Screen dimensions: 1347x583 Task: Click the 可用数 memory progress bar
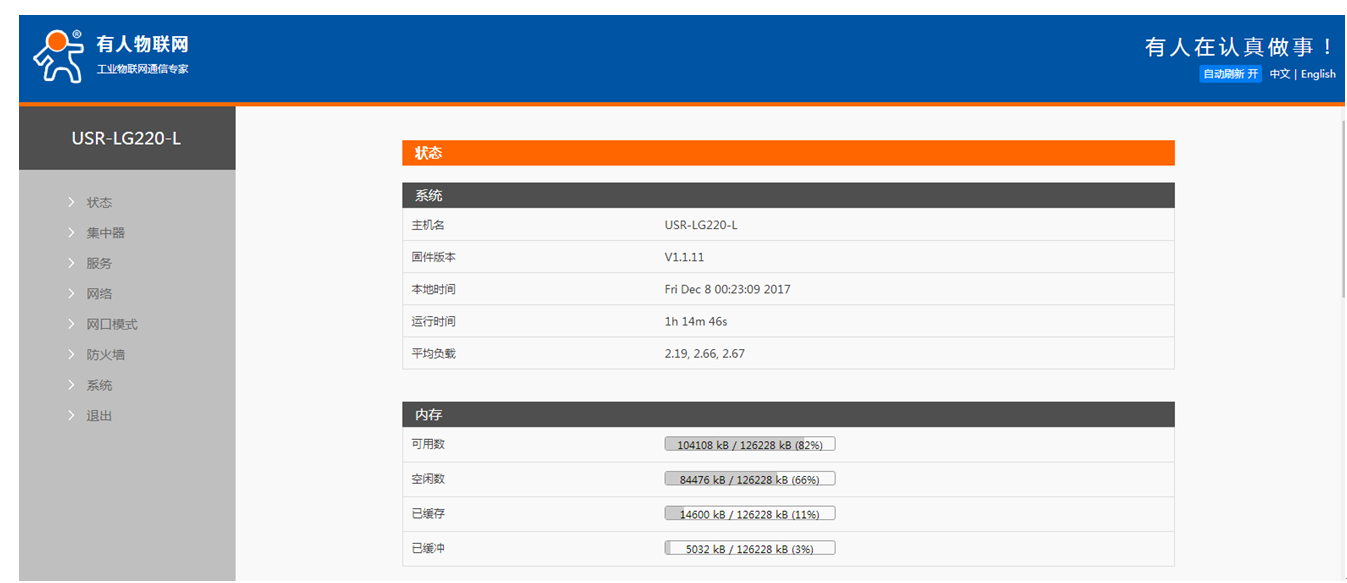point(749,444)
